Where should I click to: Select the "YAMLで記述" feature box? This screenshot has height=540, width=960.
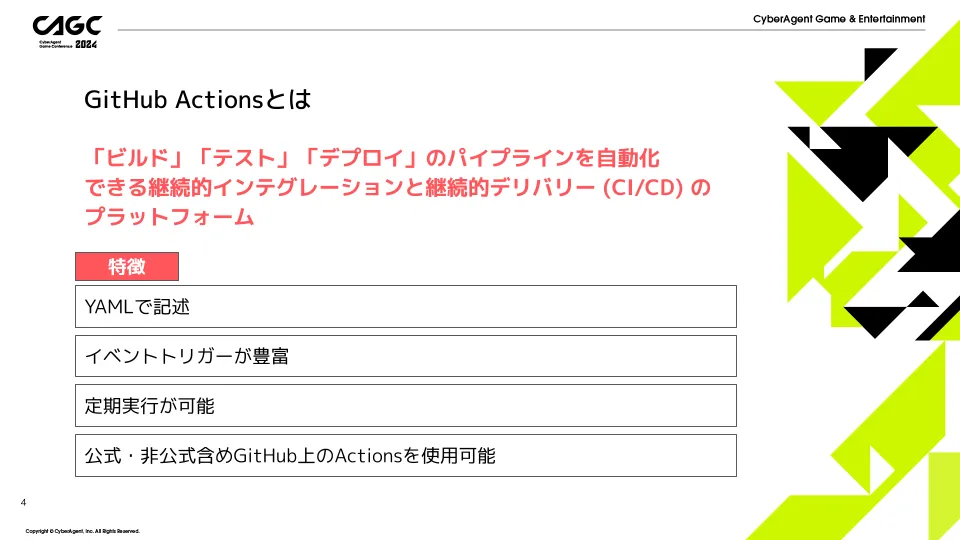click(405, 306)
